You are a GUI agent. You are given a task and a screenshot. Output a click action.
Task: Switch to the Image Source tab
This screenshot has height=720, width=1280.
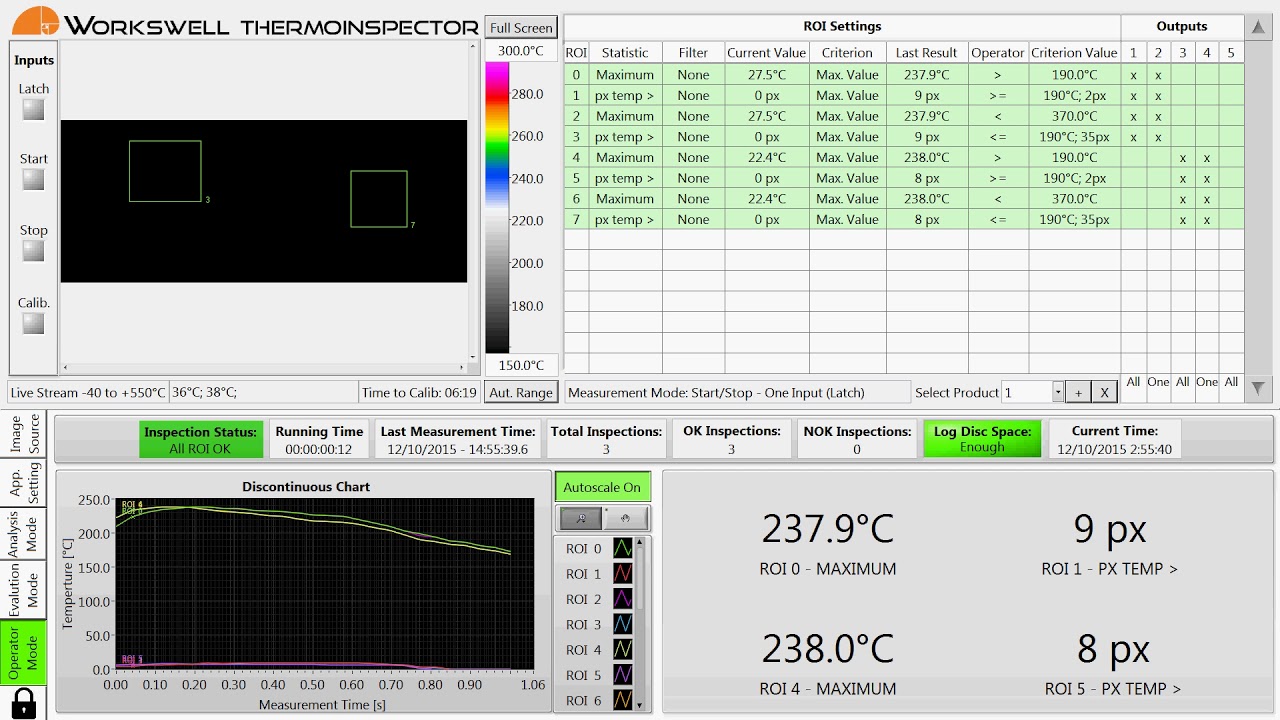(x=24, y=434)
